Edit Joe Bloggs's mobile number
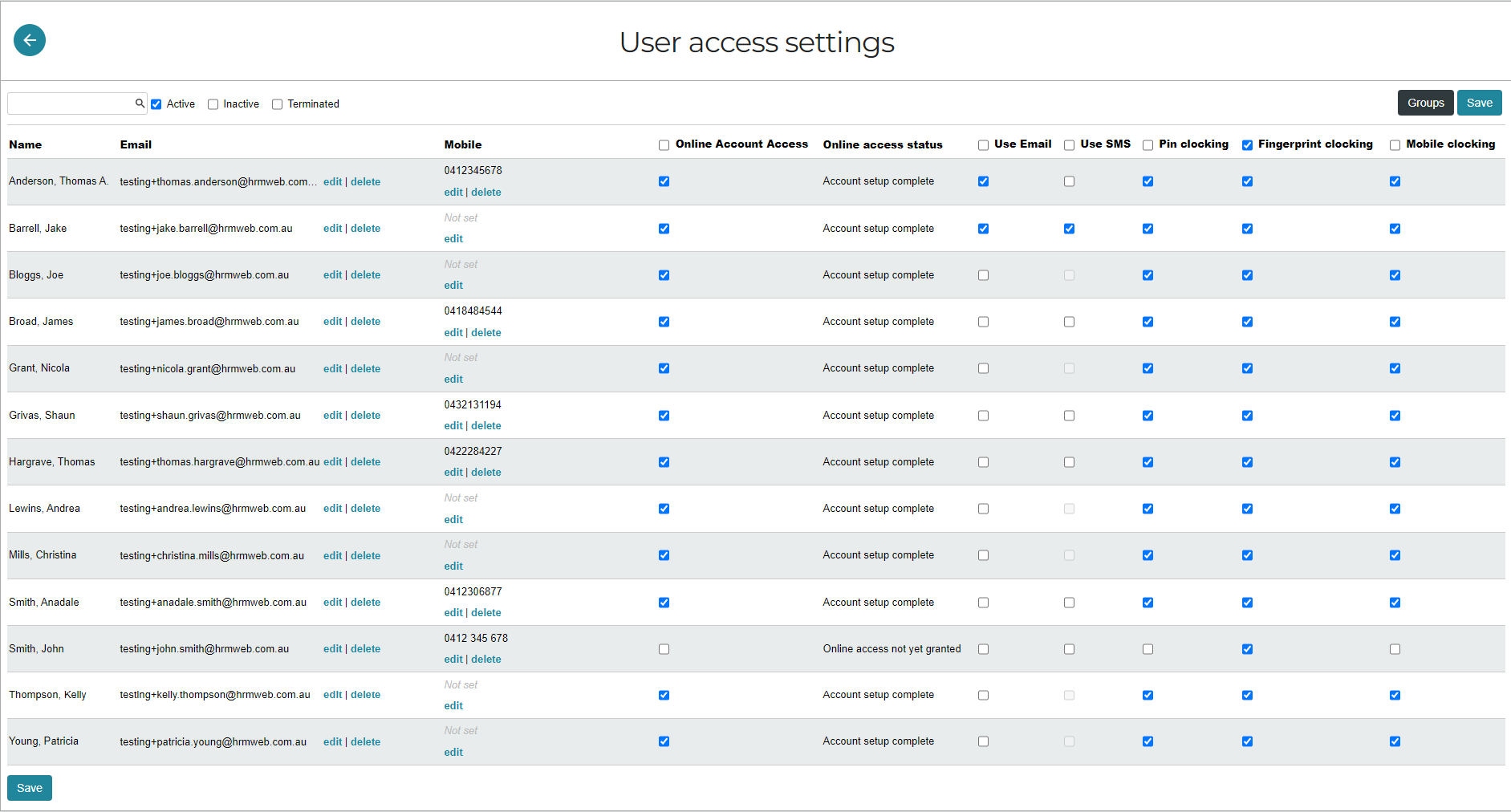Screen dimensions: 1511x812 coord(453,286)
